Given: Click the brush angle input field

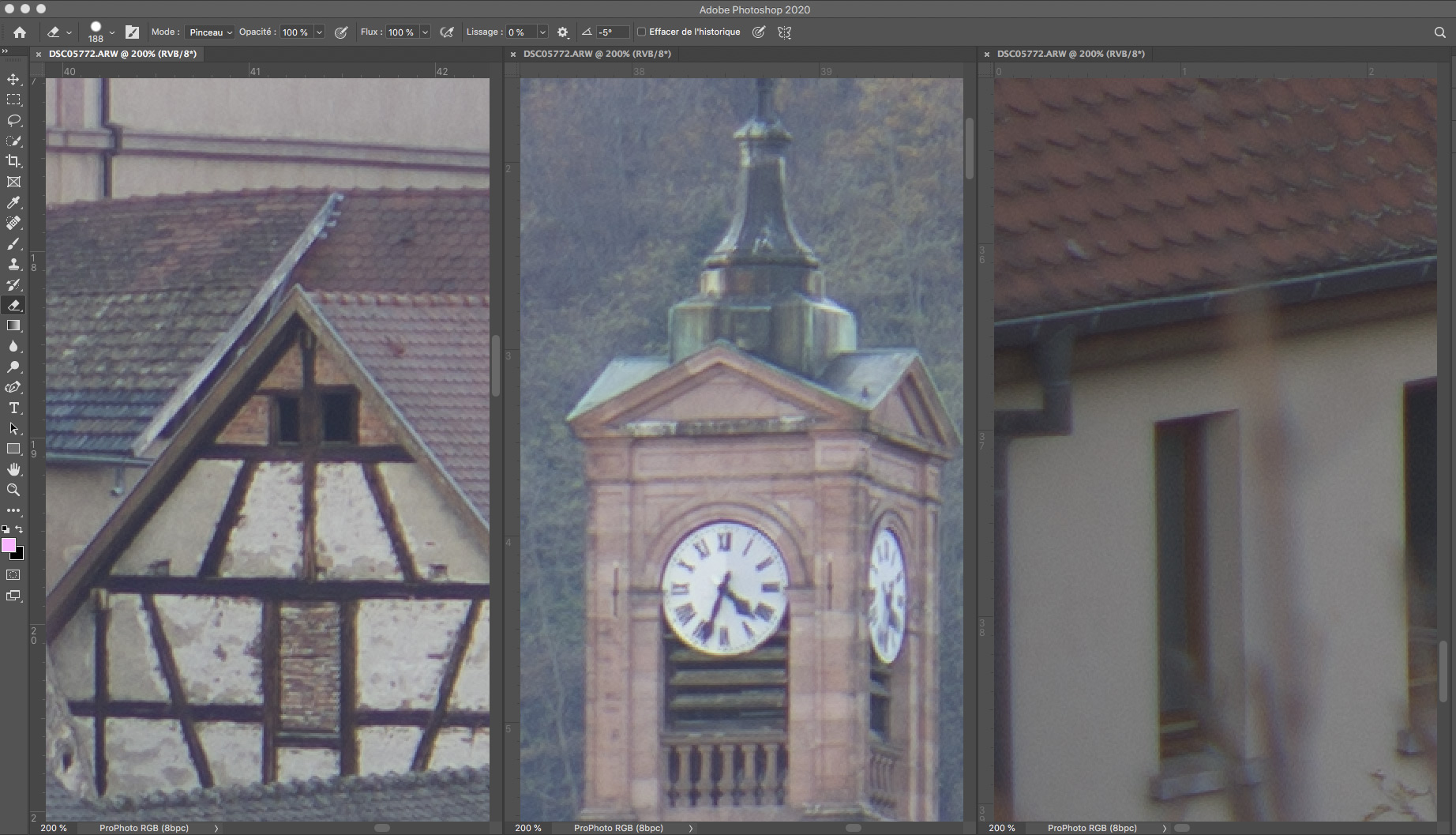Looking at the screenshot, I should point(613,32).
